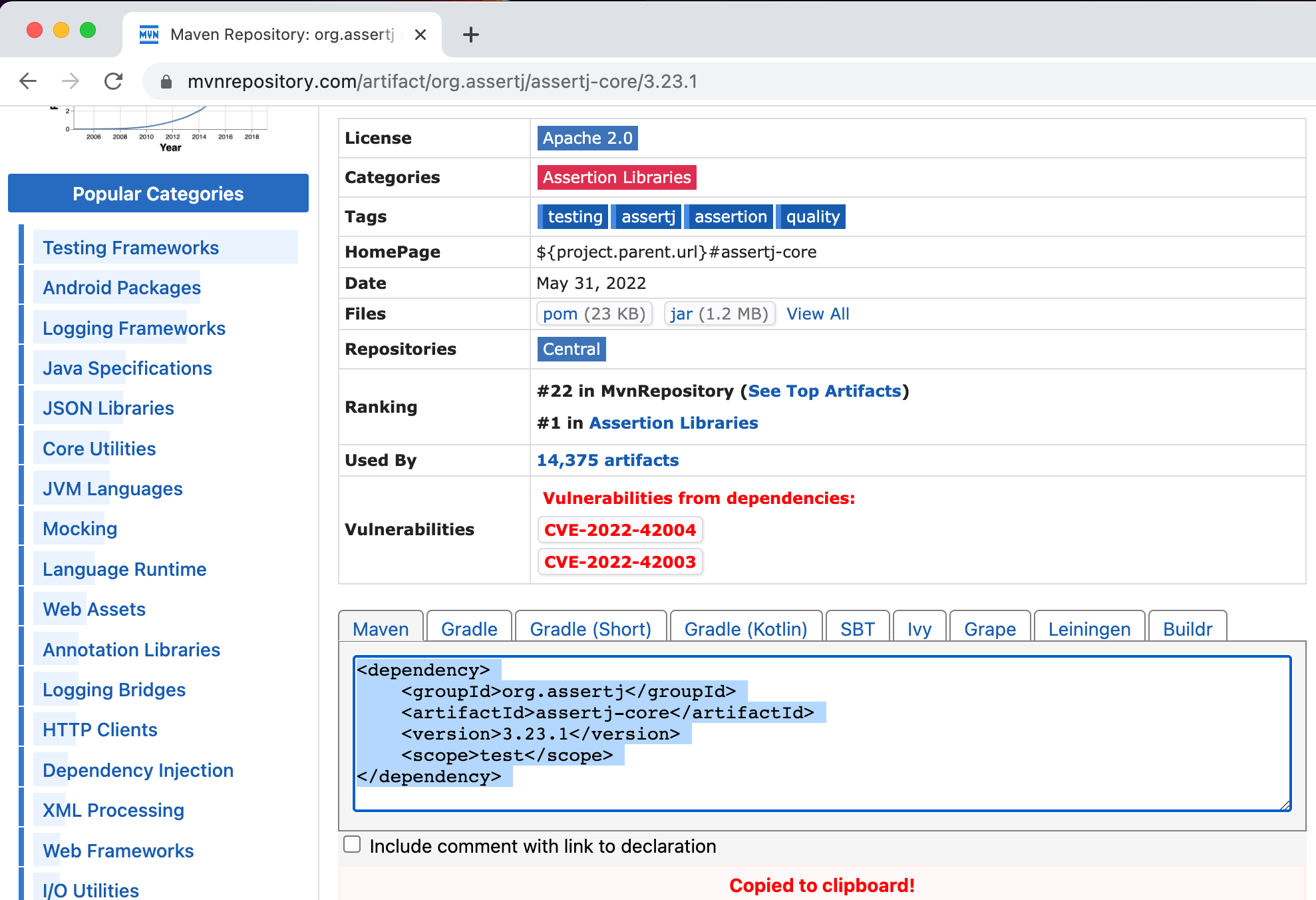Viewport: 1316px width, 900px height.
Task: Select the Gradle tab
Action: click(468, 628)
